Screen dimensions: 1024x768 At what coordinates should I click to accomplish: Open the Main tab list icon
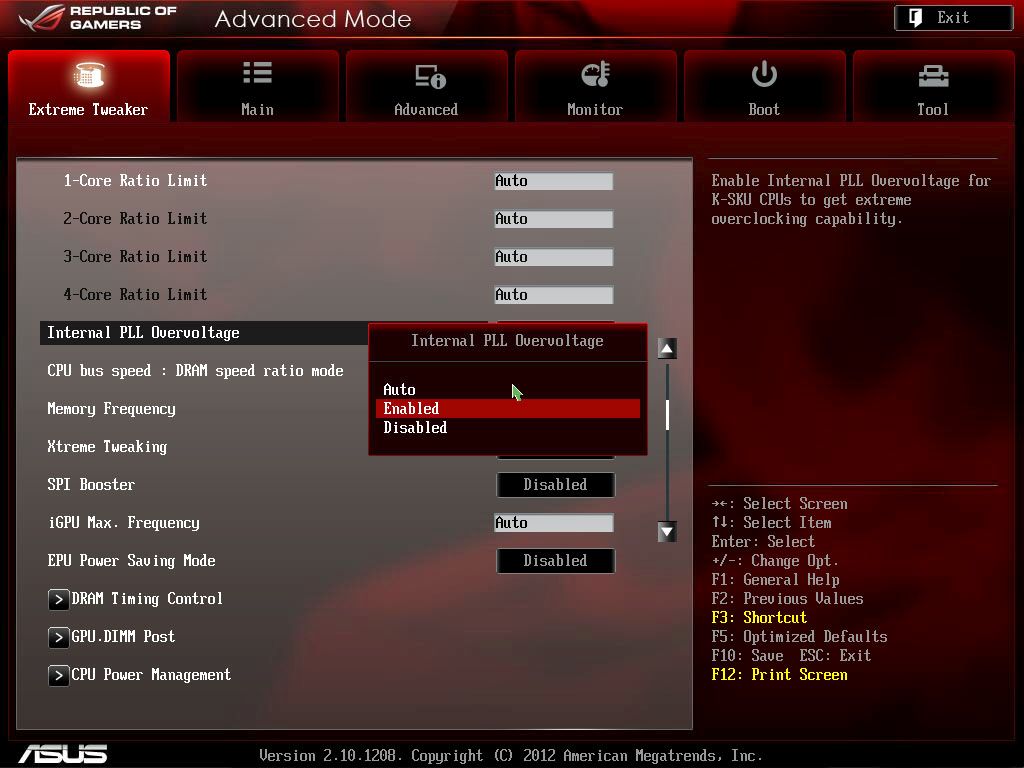pos(257,72)
